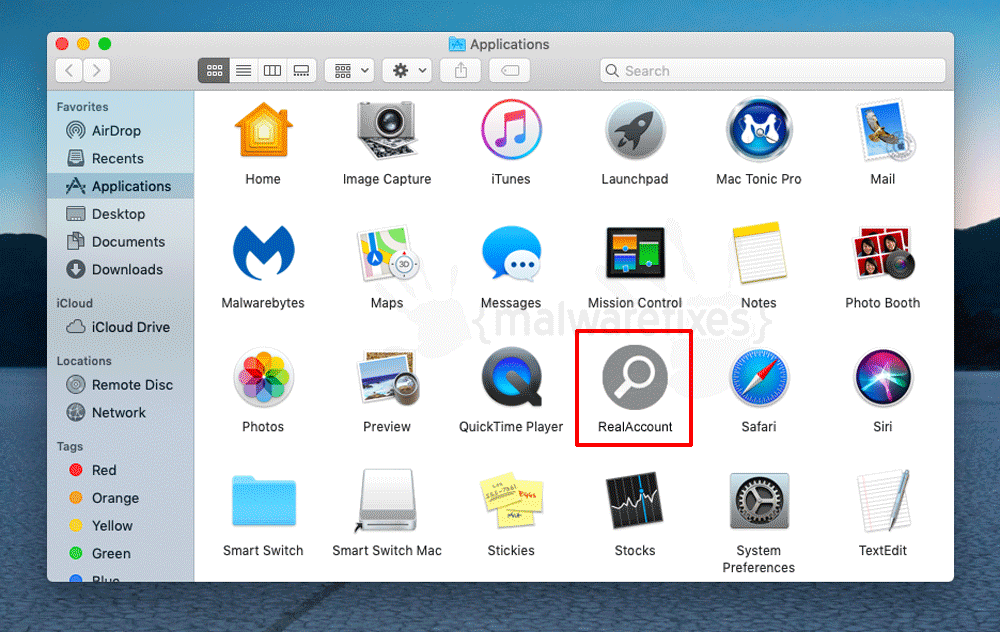Switch to list view
Screen dimensions: 1000x632
tap(243, 70)
